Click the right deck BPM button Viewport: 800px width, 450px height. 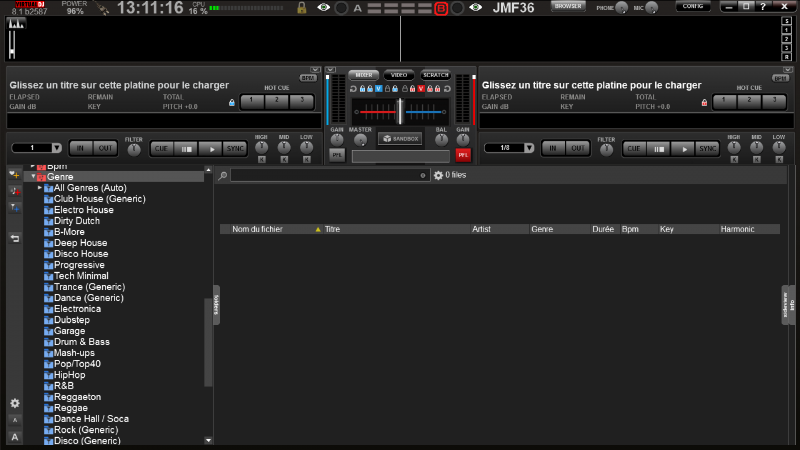tap(781, 78)
